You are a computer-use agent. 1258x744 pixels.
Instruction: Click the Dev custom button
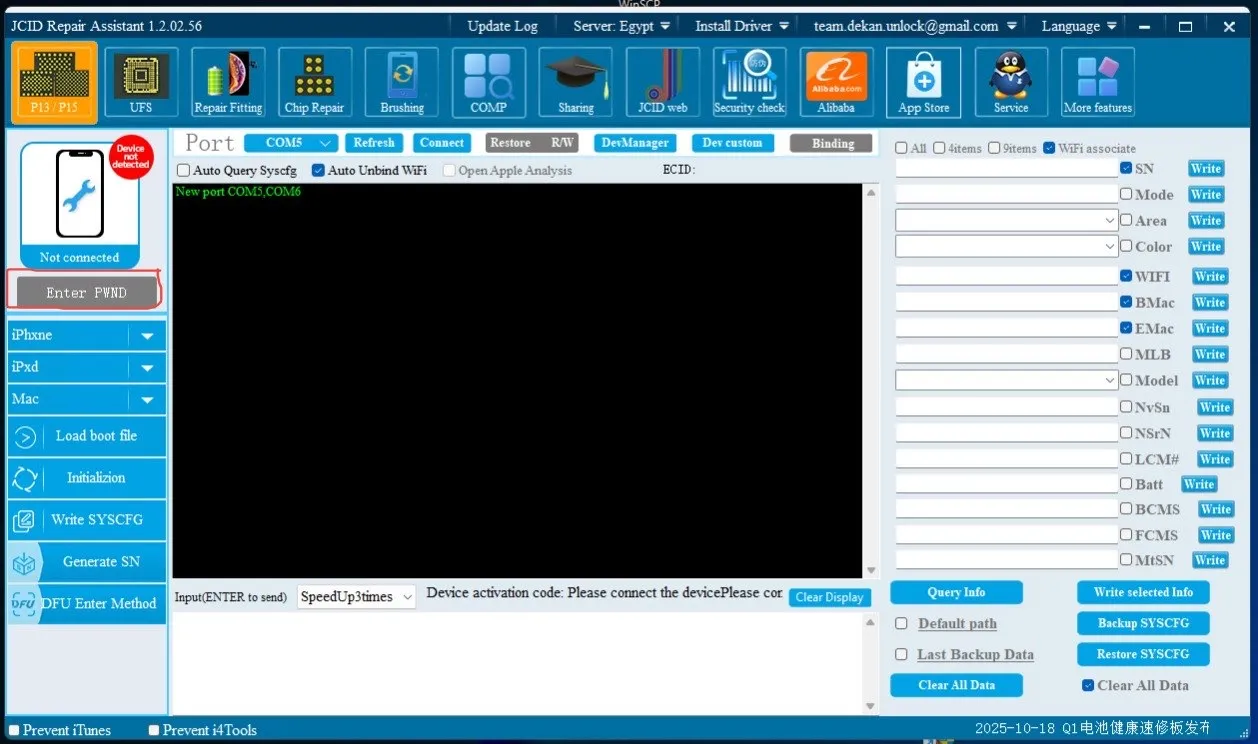(x=732, y=143)
